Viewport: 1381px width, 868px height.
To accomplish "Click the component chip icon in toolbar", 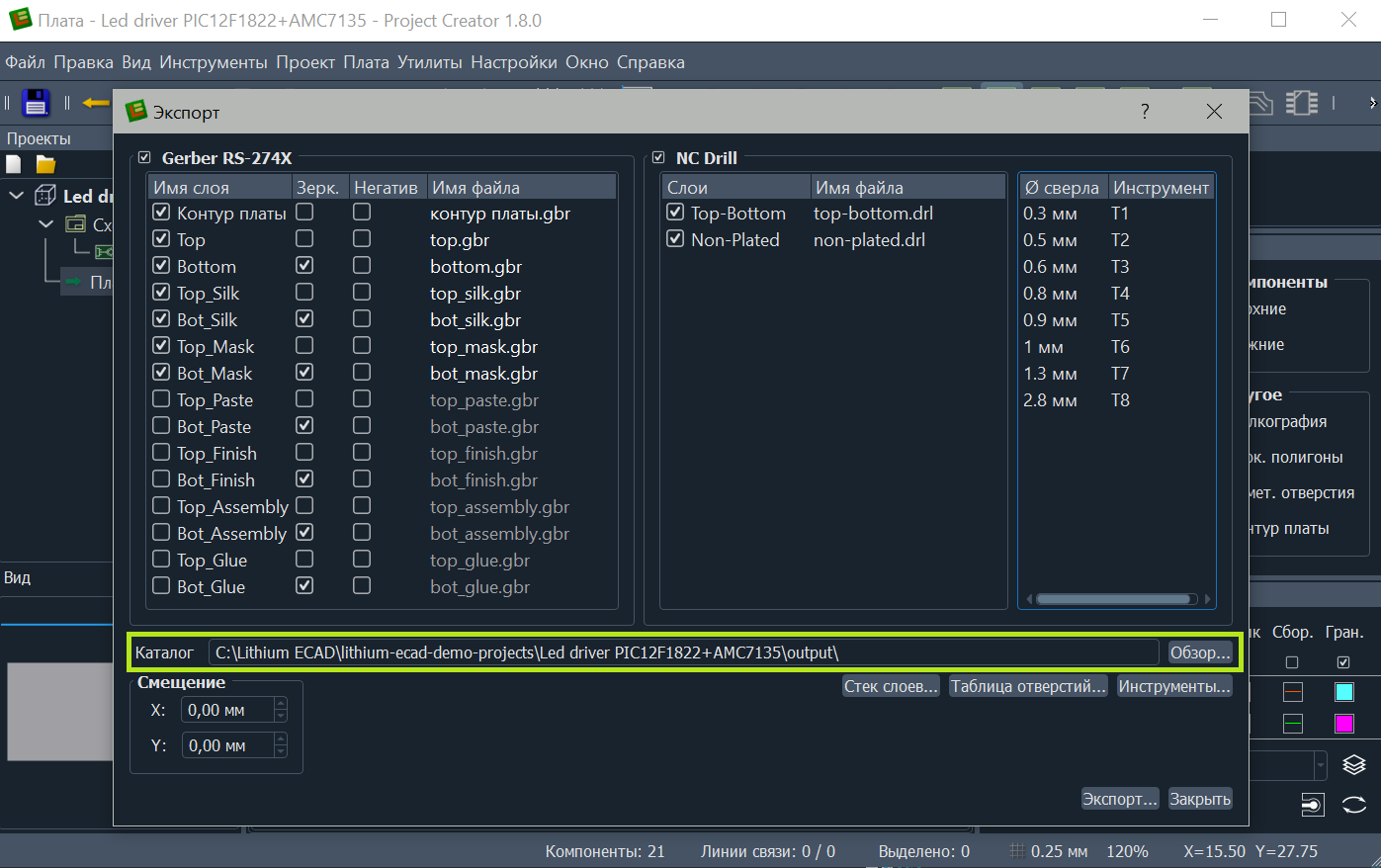I will [x=1302, y=103].
